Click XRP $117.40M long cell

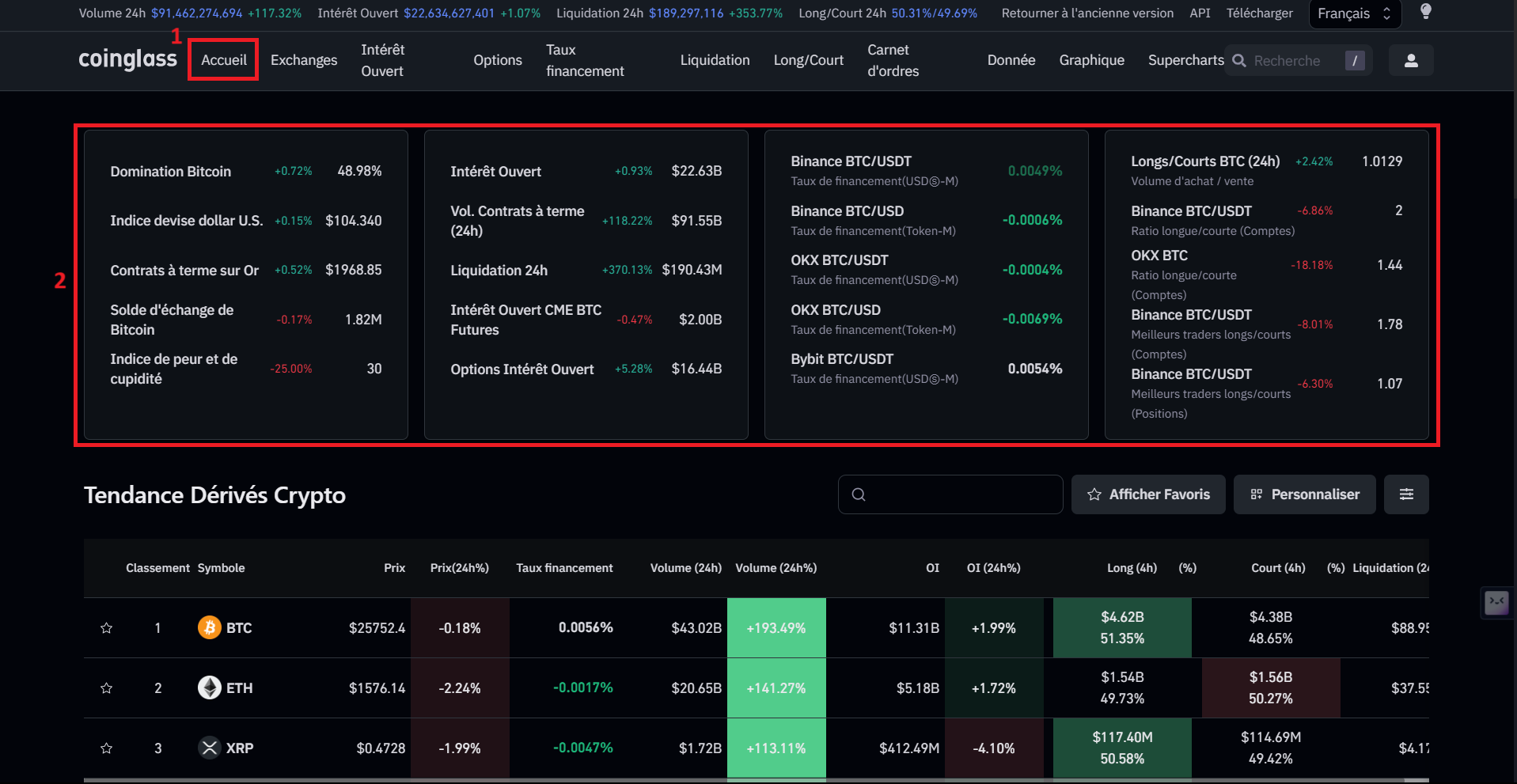[x=1122, y=748]
